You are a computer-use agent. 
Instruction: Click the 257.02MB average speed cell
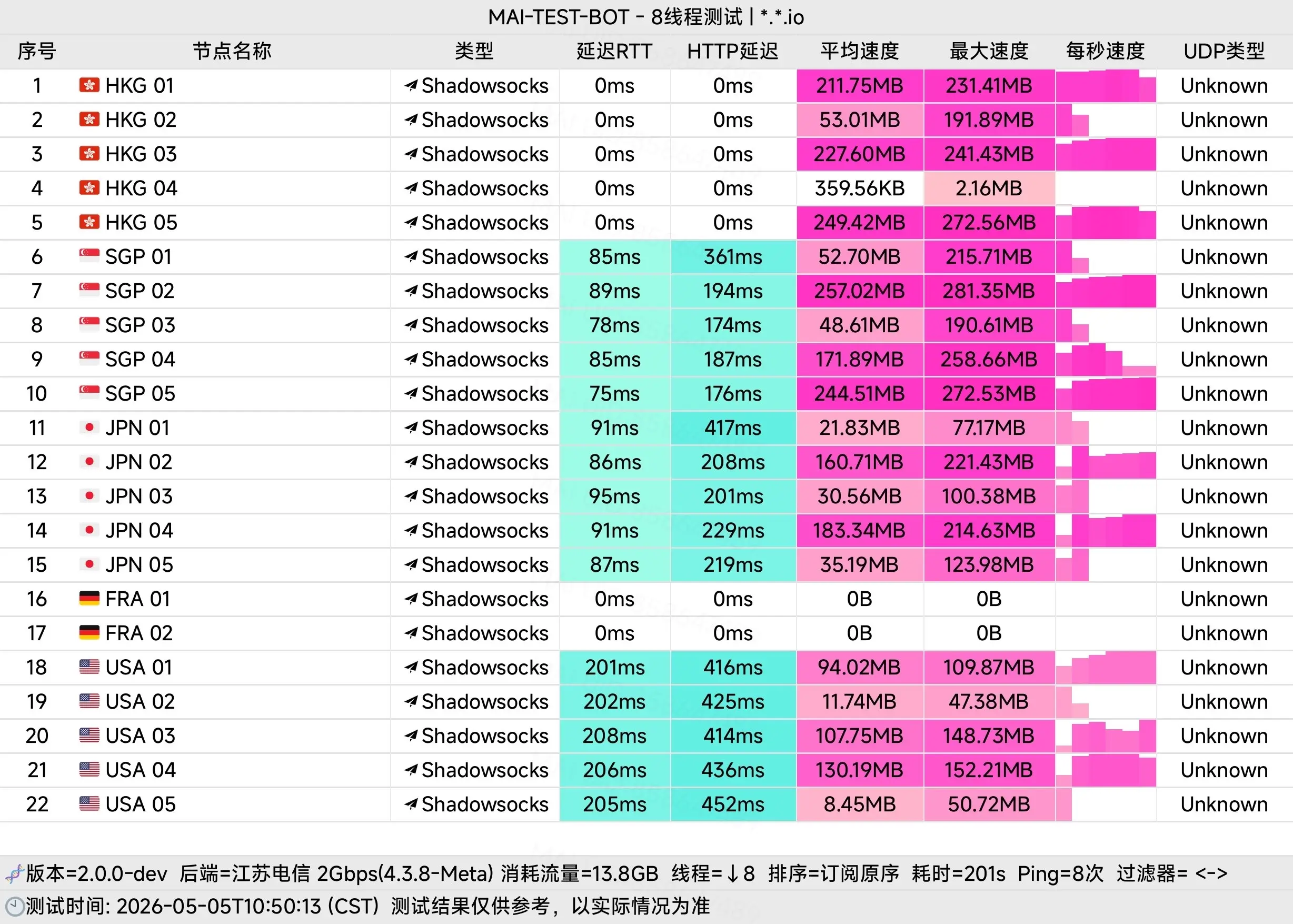[860, 291]
